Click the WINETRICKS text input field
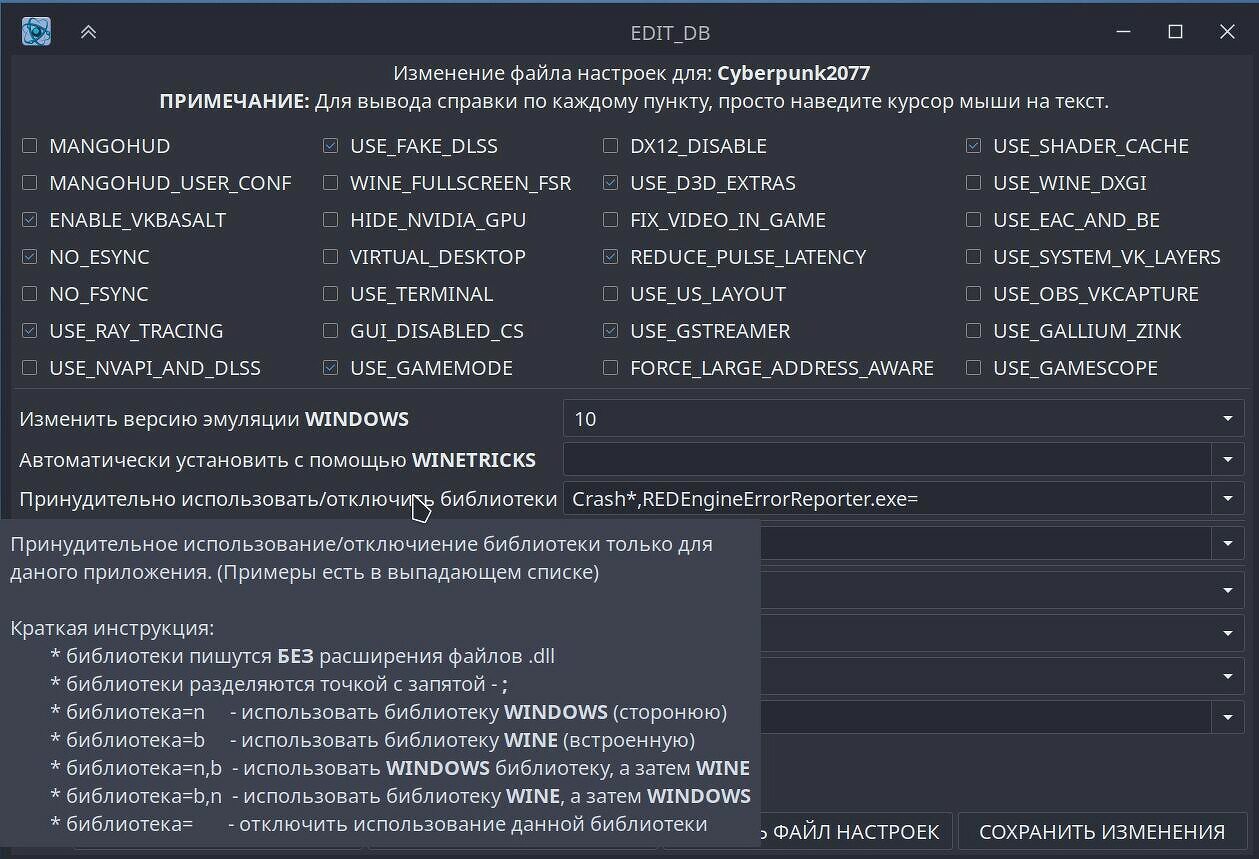1259x859 pixels. (x=886, y=460)
